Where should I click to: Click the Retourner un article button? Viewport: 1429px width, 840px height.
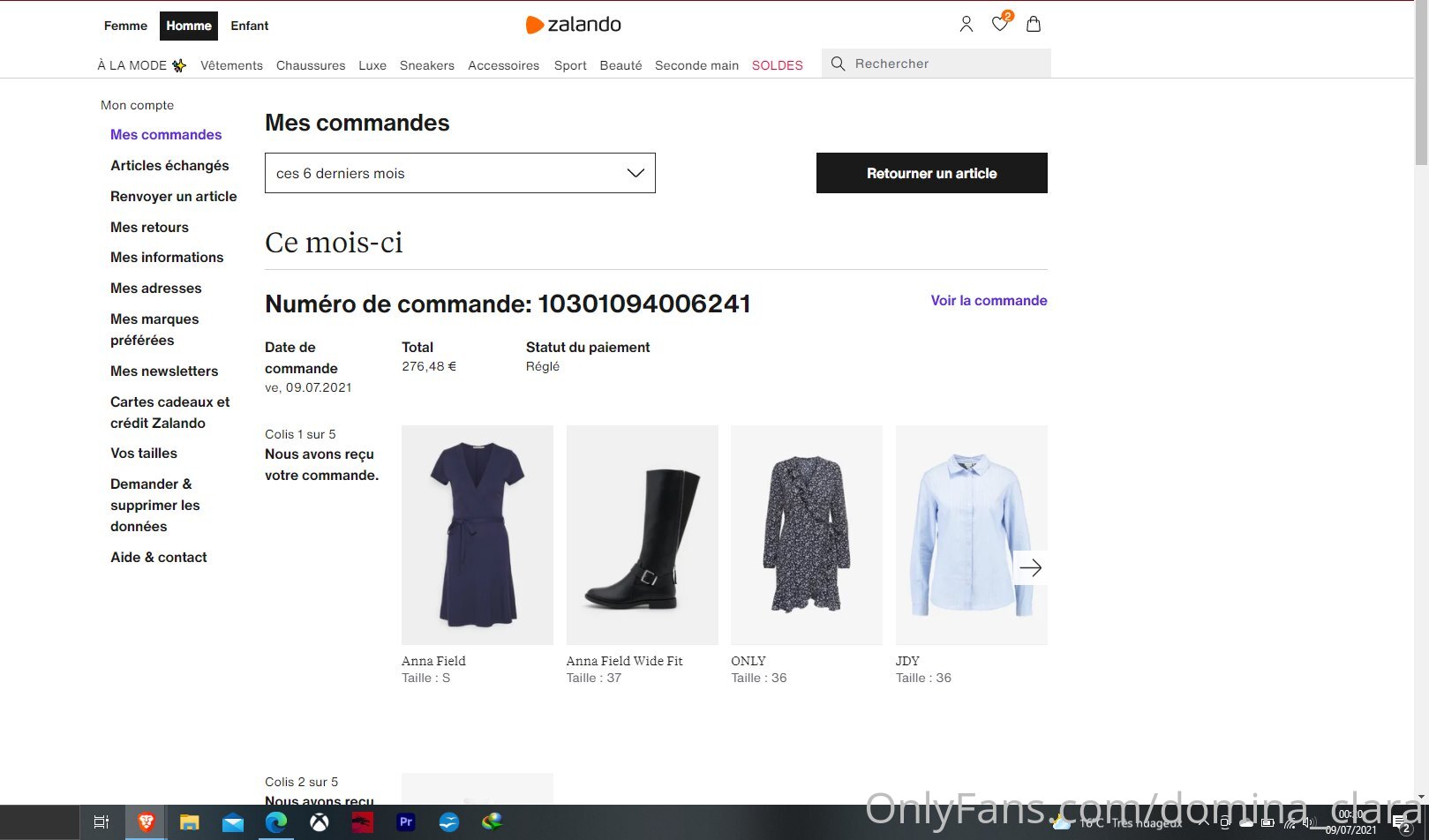coord(932,173)
